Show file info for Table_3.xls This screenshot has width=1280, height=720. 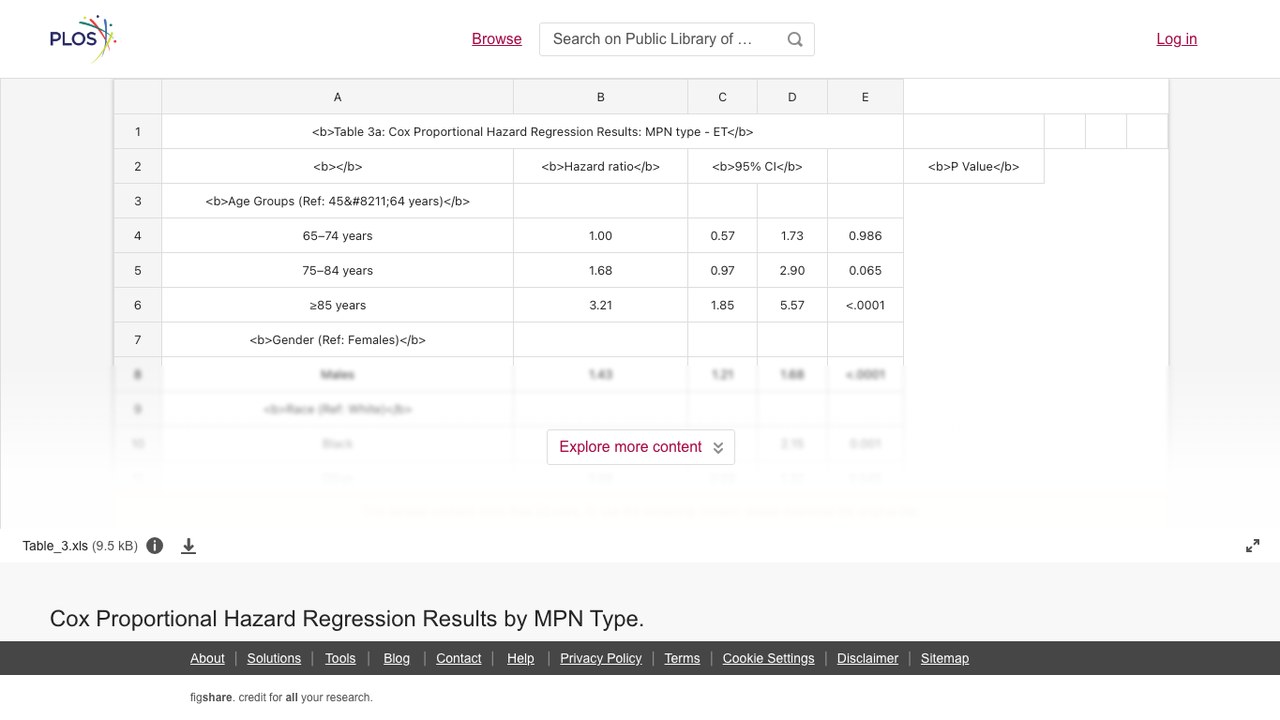click(x=155, y=546)
